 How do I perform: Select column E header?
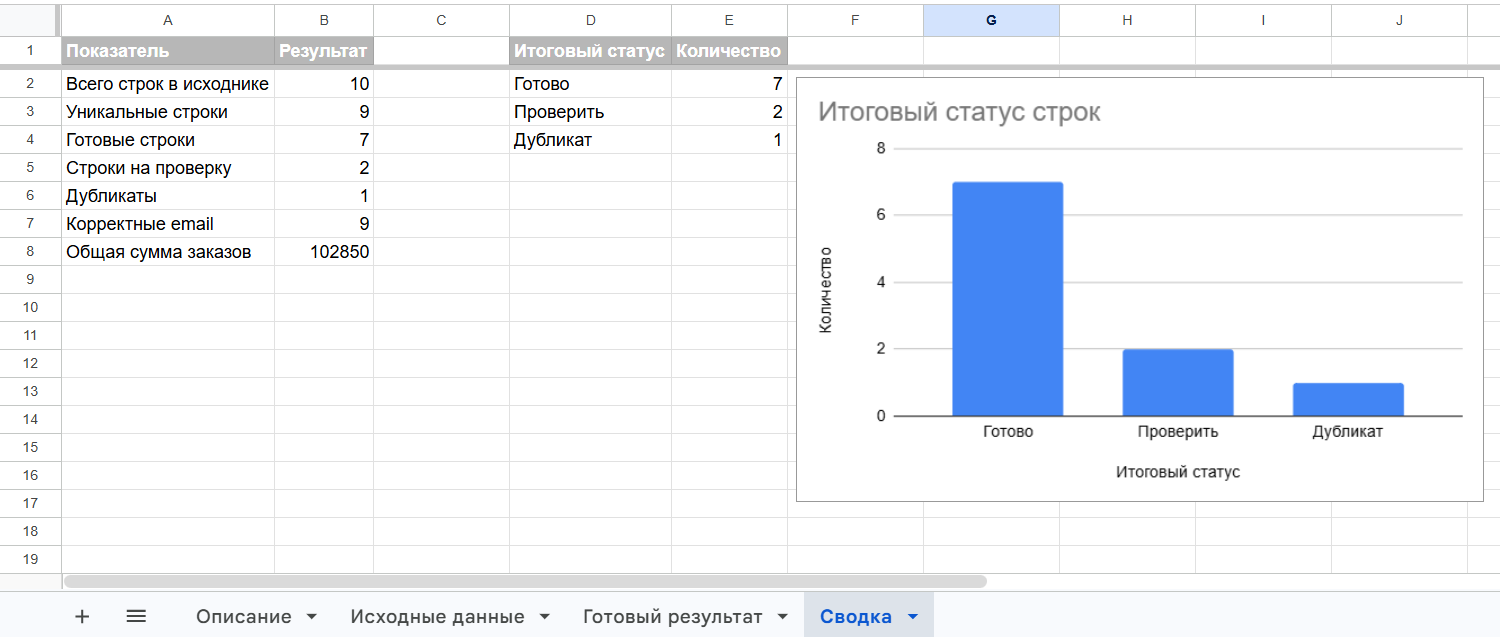729,20
